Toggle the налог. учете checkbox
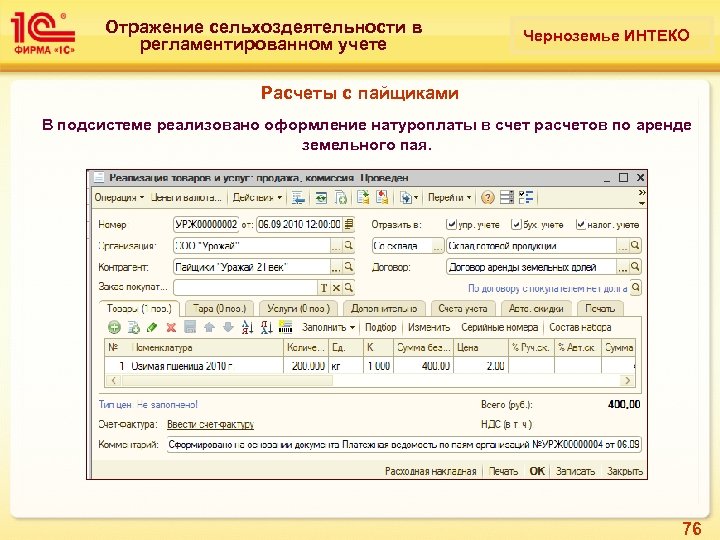The width and height of the screenshot is (720, 540). (x=580, y=225)
